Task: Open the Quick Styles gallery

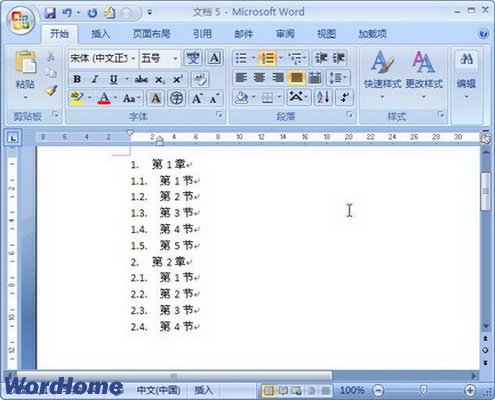Action: (382, 75)
